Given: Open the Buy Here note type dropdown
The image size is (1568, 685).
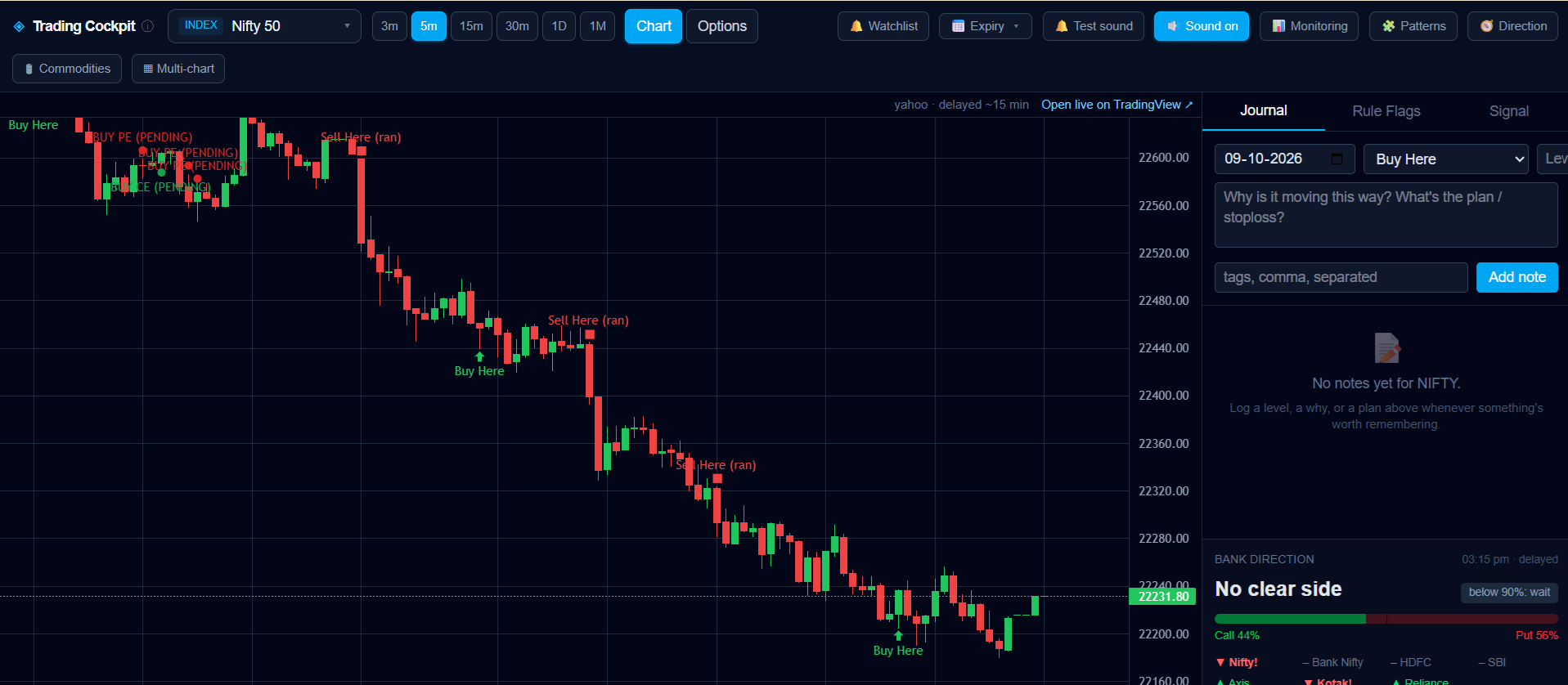Looking at the screenshot, I should [1446, 159].
